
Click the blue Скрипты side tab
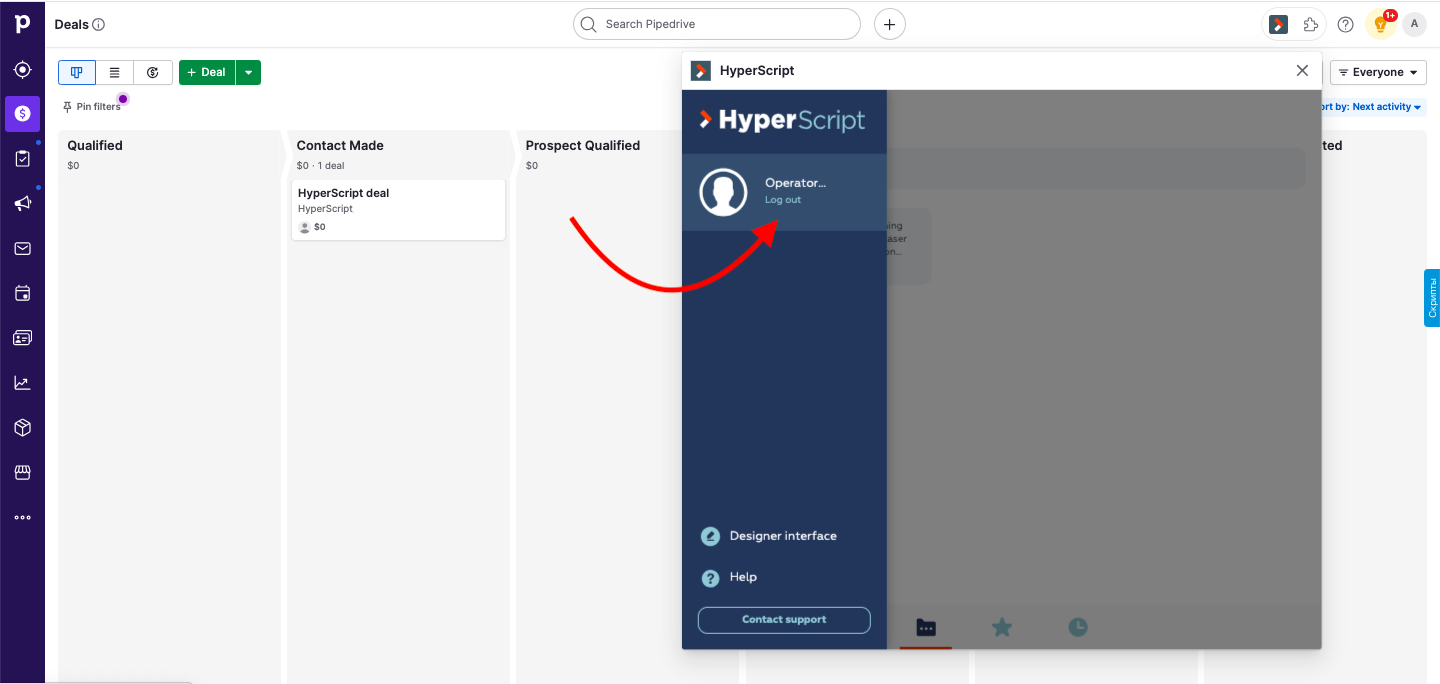(x=1432, y=298)
